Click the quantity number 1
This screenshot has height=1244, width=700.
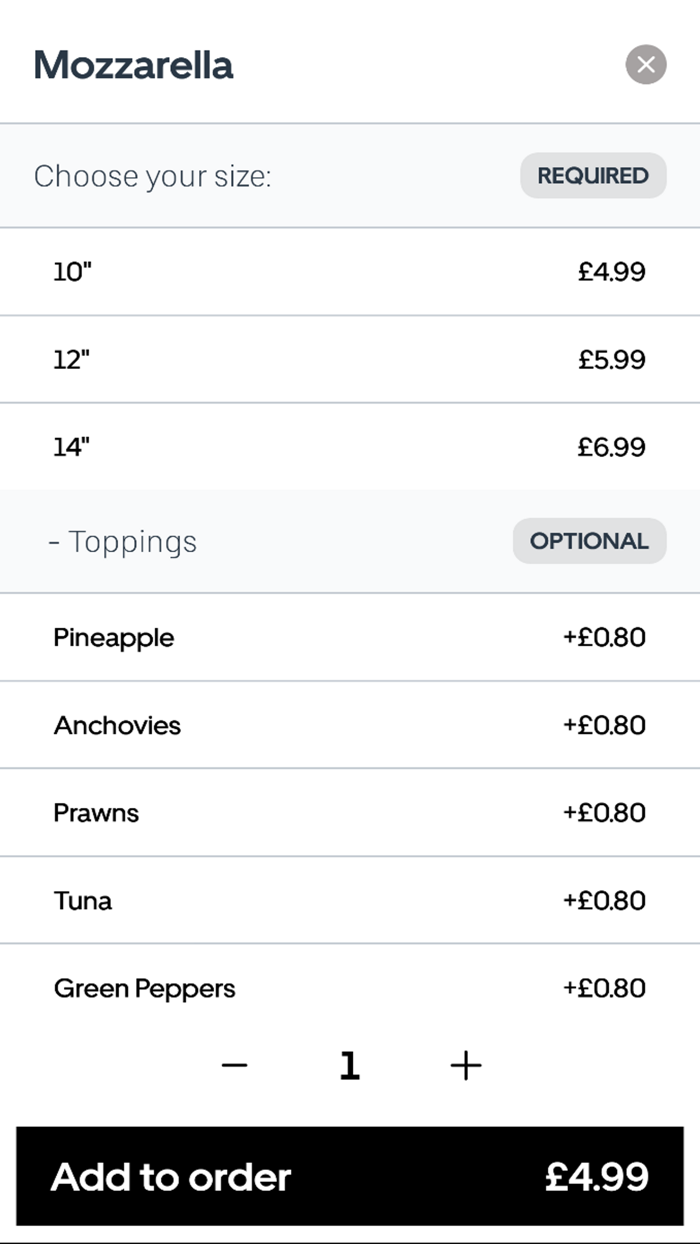[349, 1066]
